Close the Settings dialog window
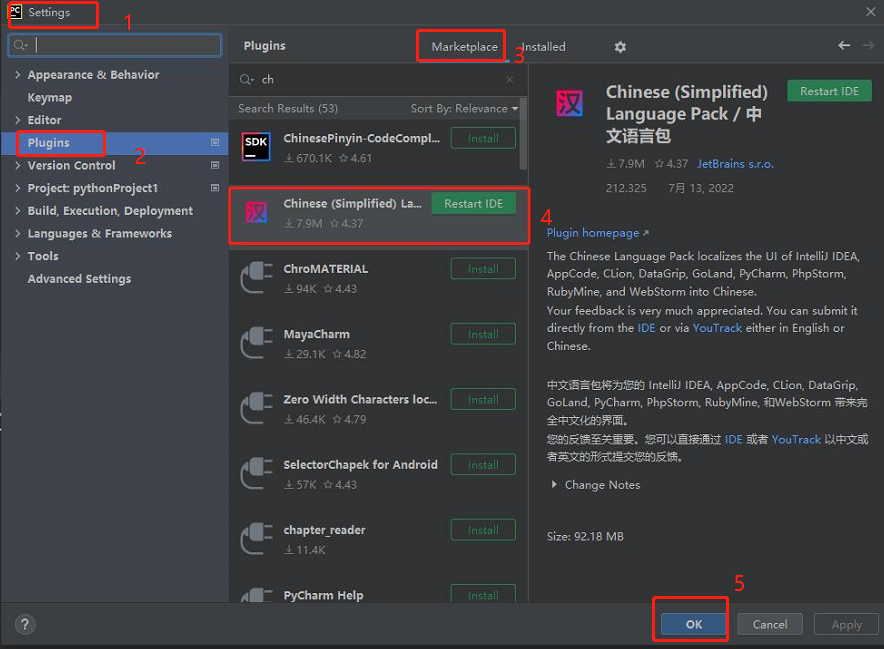 (x=870, y=12)
